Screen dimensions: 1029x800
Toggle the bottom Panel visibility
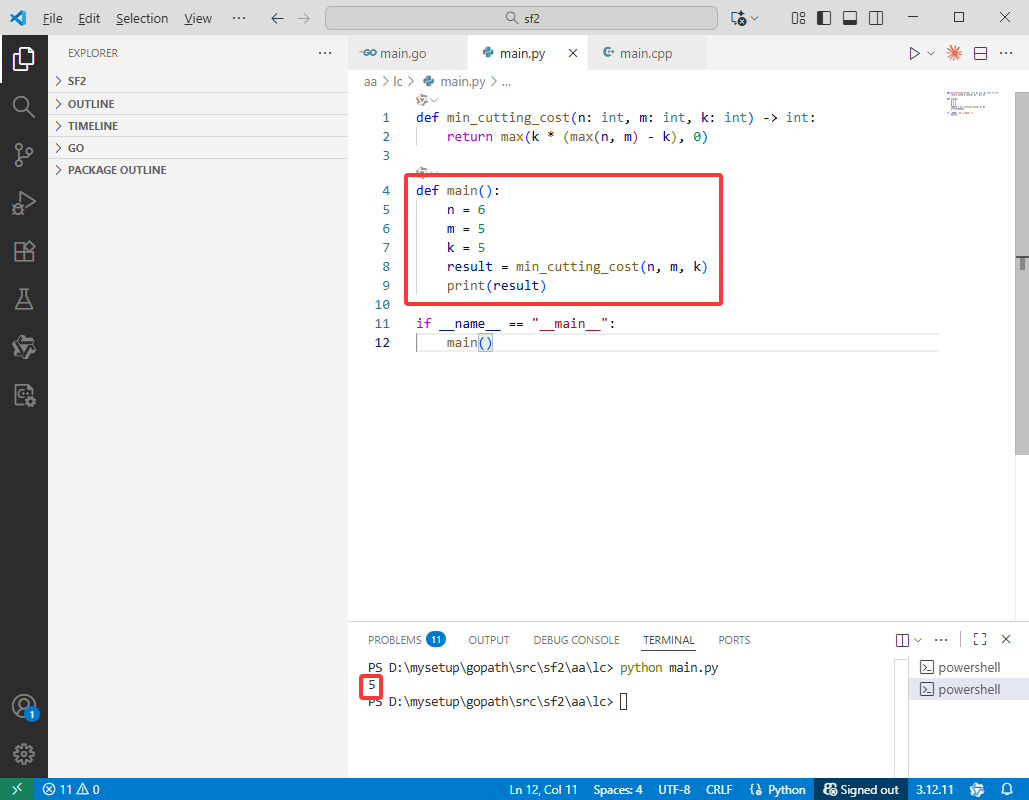850,18
